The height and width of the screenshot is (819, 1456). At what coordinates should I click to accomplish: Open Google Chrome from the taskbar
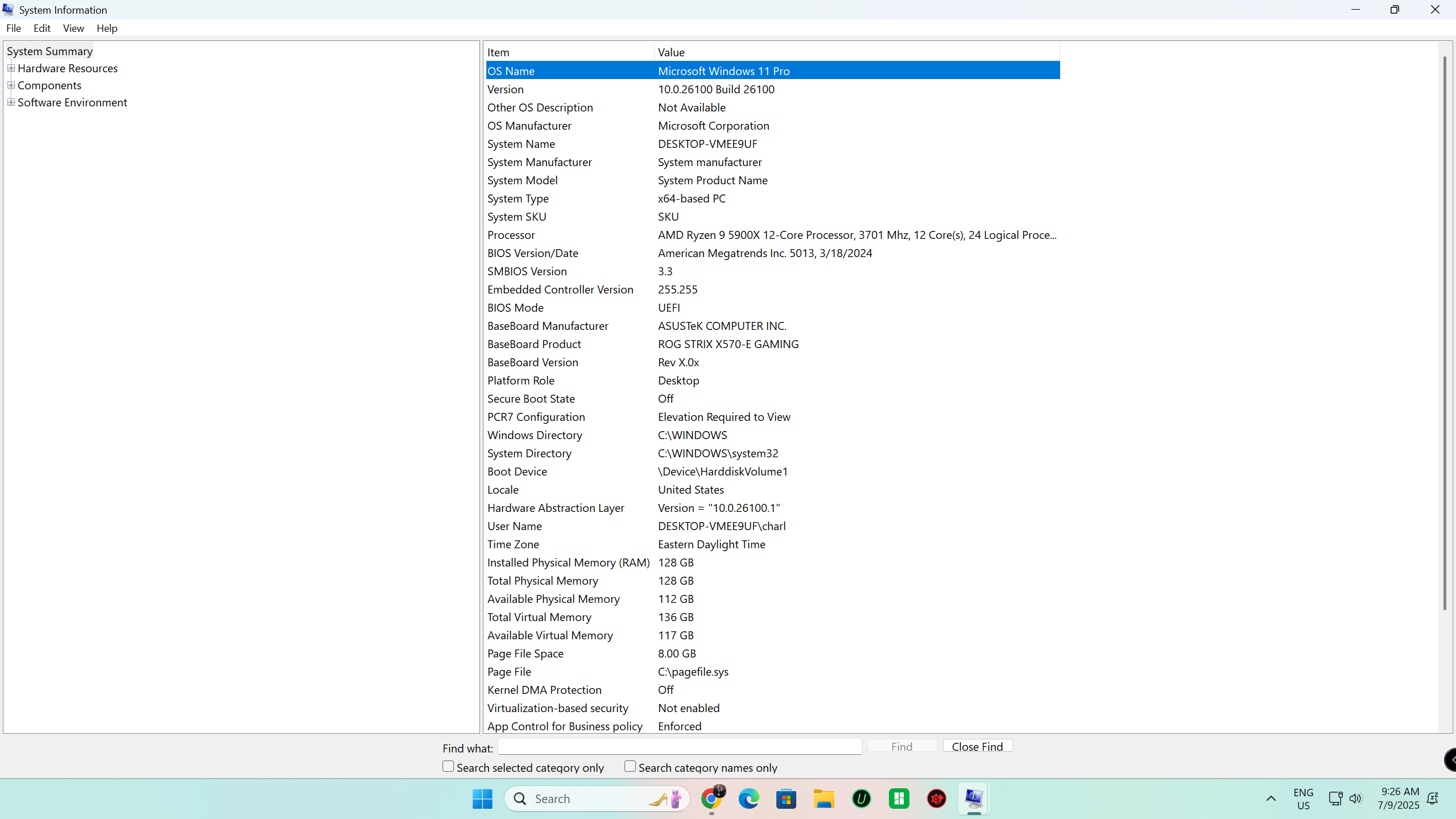712,799
